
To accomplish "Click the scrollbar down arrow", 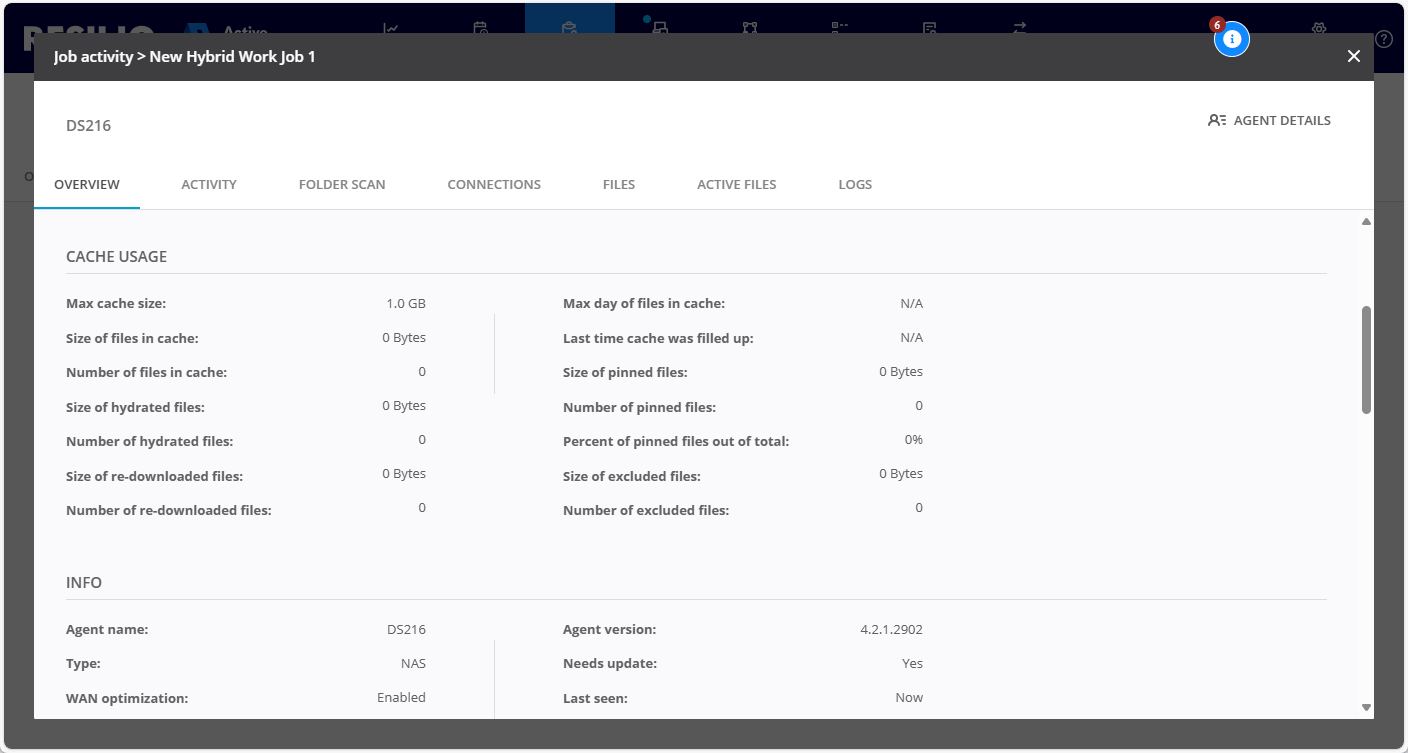I will point(1366,707).
